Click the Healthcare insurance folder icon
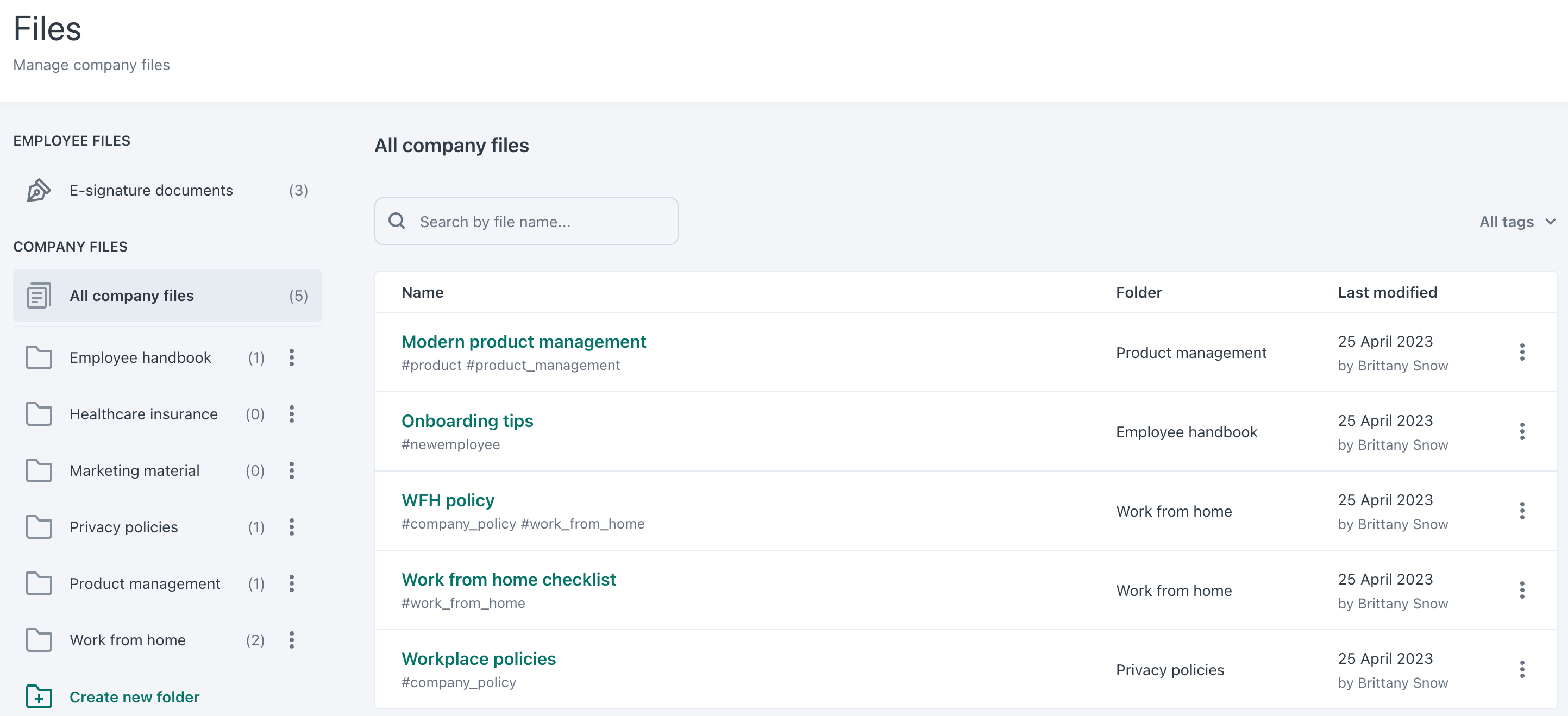The height and width of the screenshot is (716, 1568). pyautogui.click(x=39, y=414)
